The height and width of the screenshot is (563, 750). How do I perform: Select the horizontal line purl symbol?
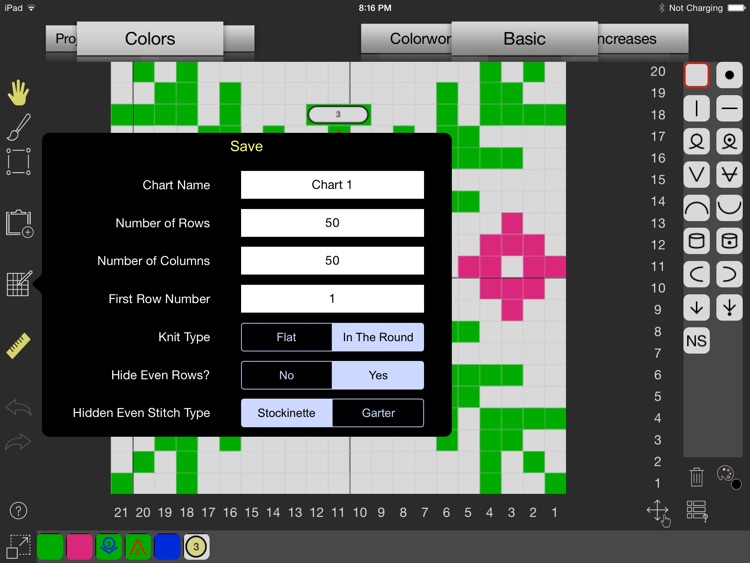coord(729,108)
